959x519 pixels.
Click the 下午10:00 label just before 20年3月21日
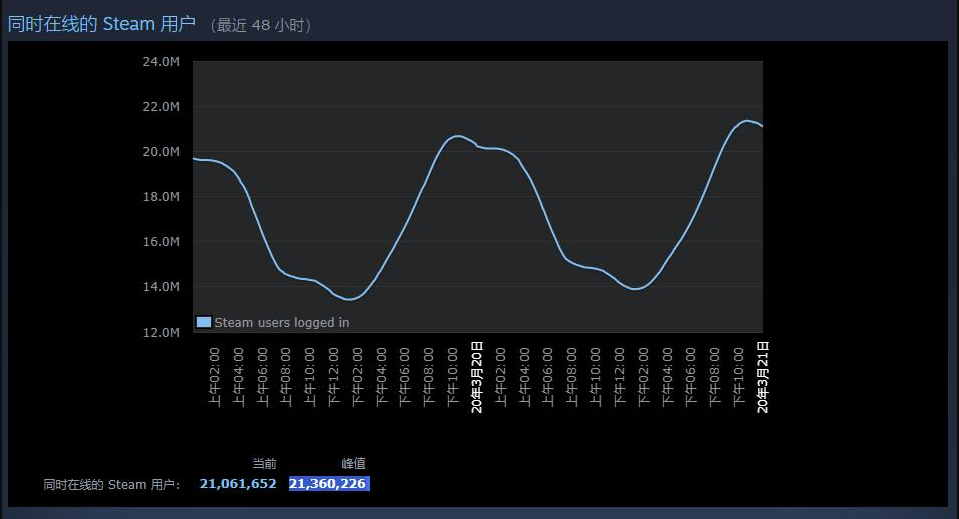[x=739, y=377]
